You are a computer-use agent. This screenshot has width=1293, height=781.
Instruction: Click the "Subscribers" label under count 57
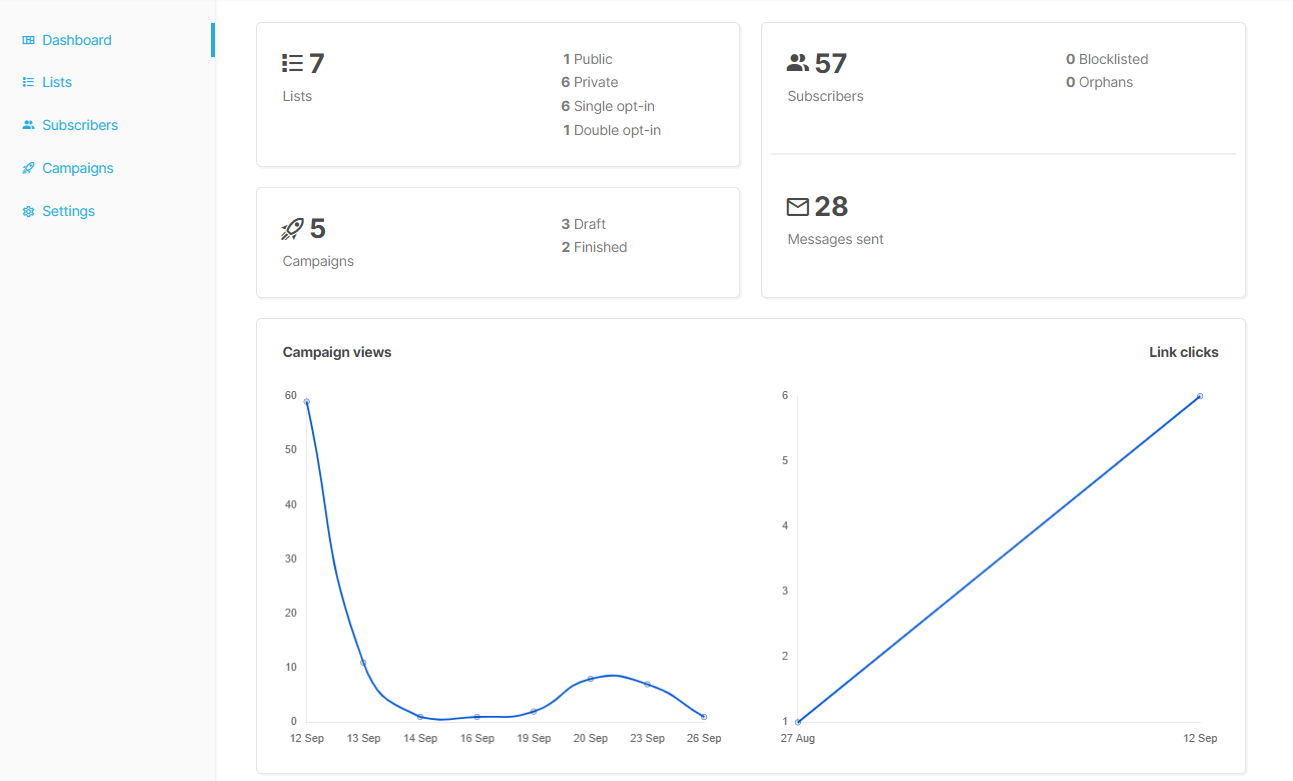(825, 96)
